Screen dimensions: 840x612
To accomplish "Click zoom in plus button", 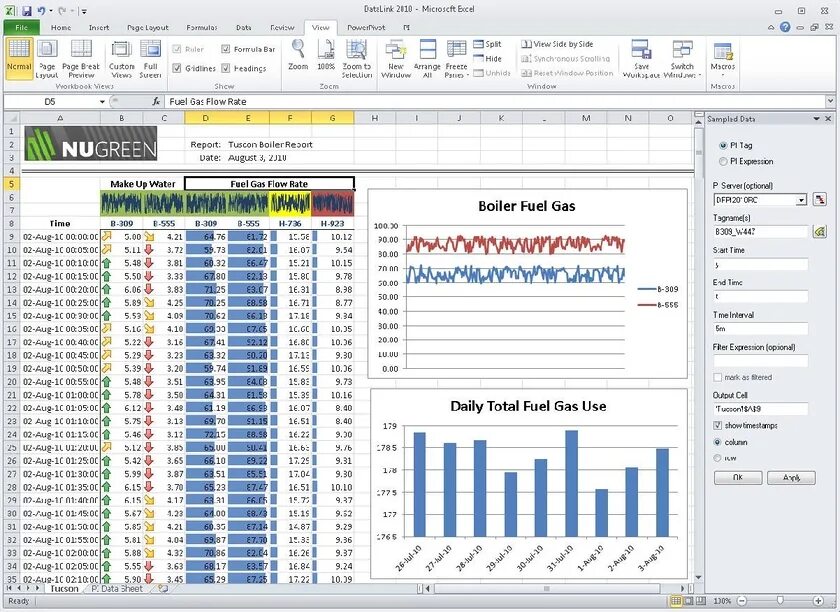I will pyautogui.click(x=818, y=601).
